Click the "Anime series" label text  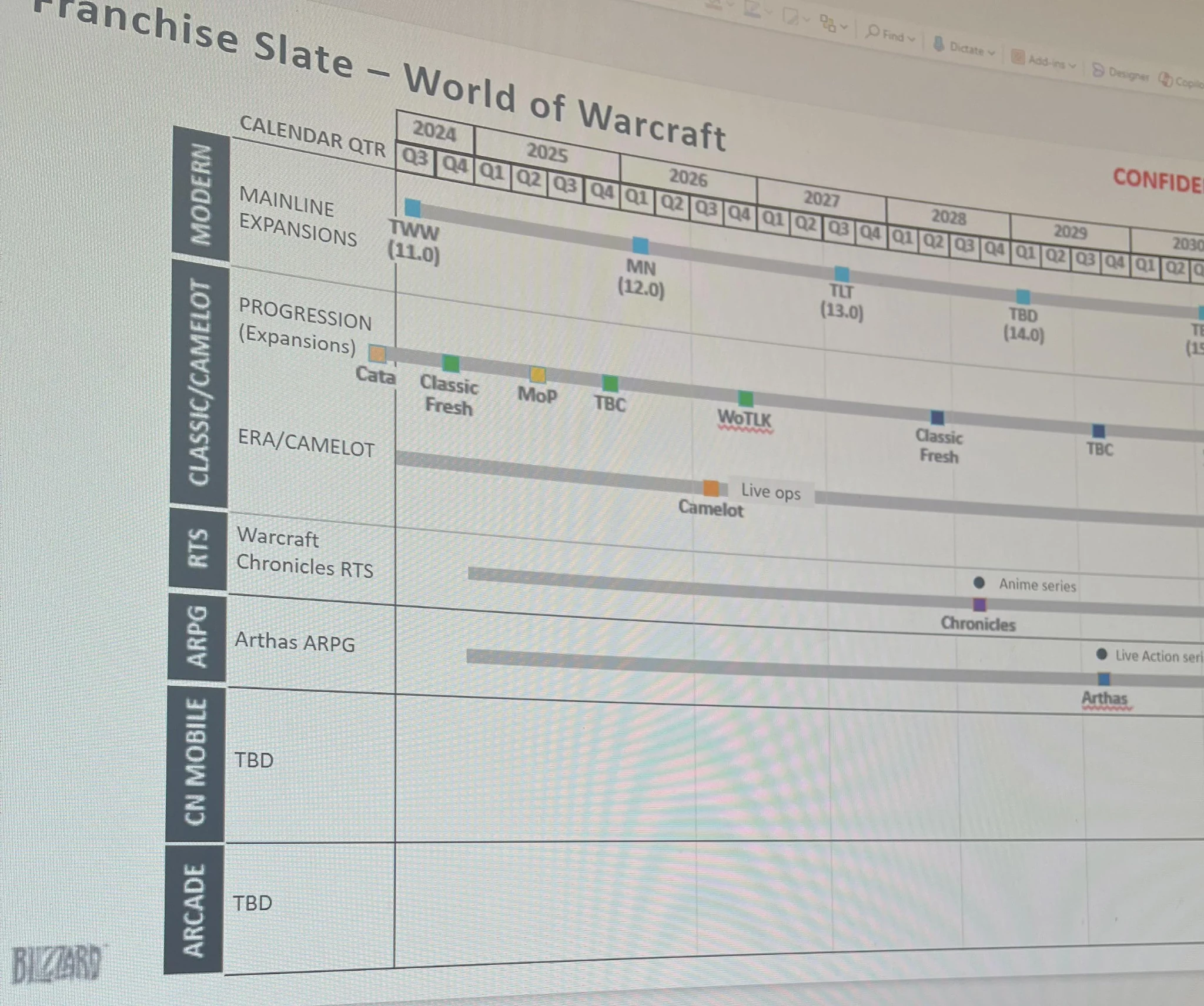pyautogui.click(x=1038, y=585)
